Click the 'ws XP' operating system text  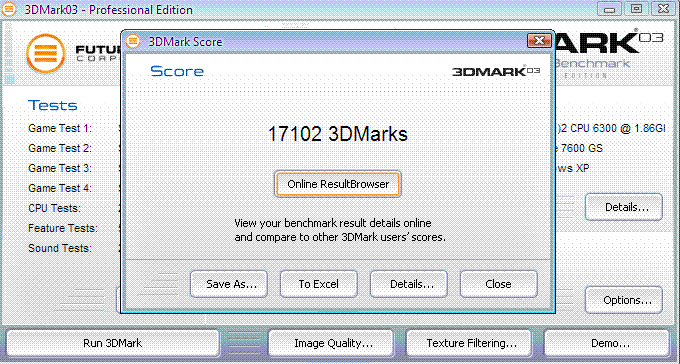[x=573, y=168]
